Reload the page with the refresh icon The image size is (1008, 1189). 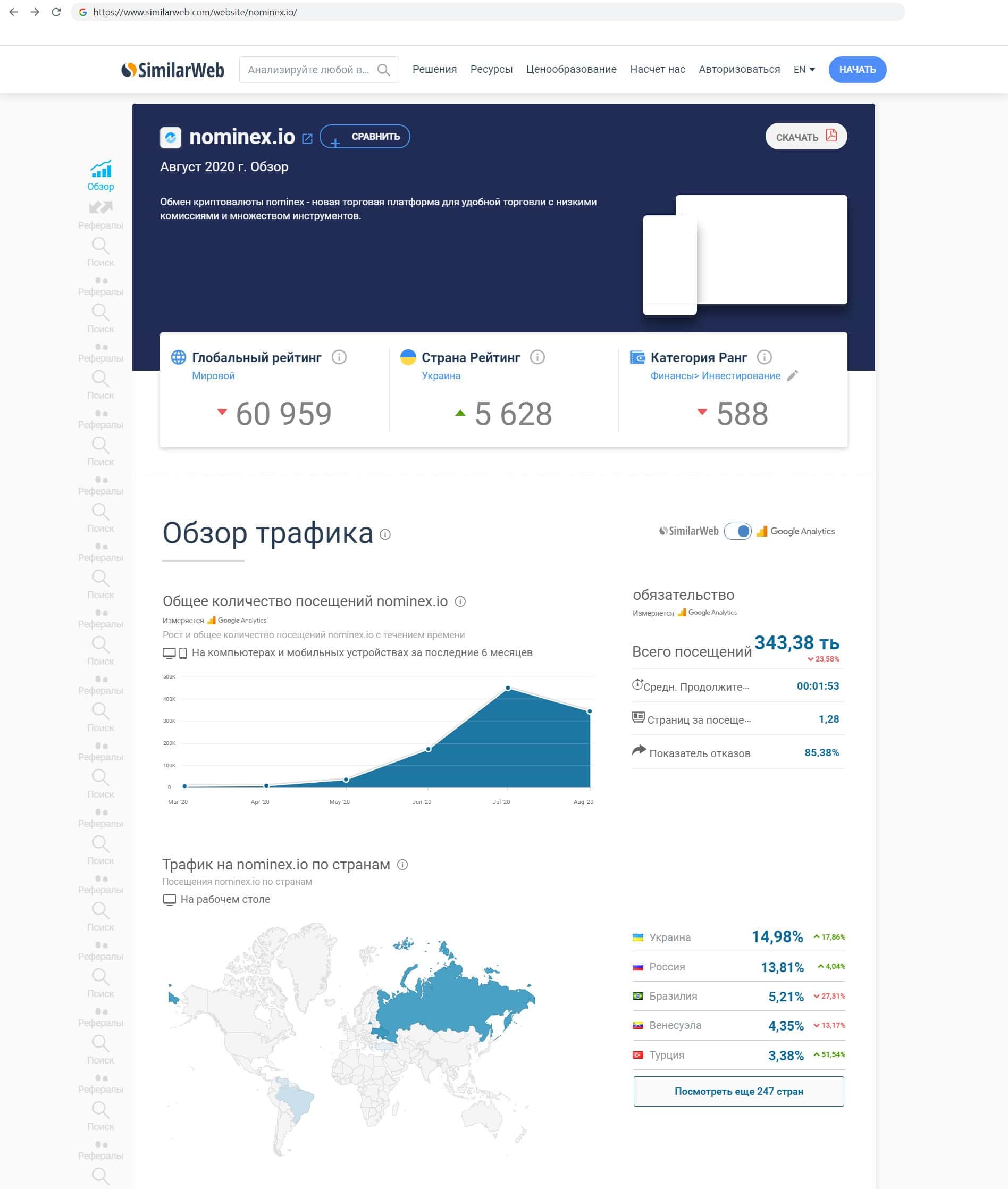click(x=56, y=12)
